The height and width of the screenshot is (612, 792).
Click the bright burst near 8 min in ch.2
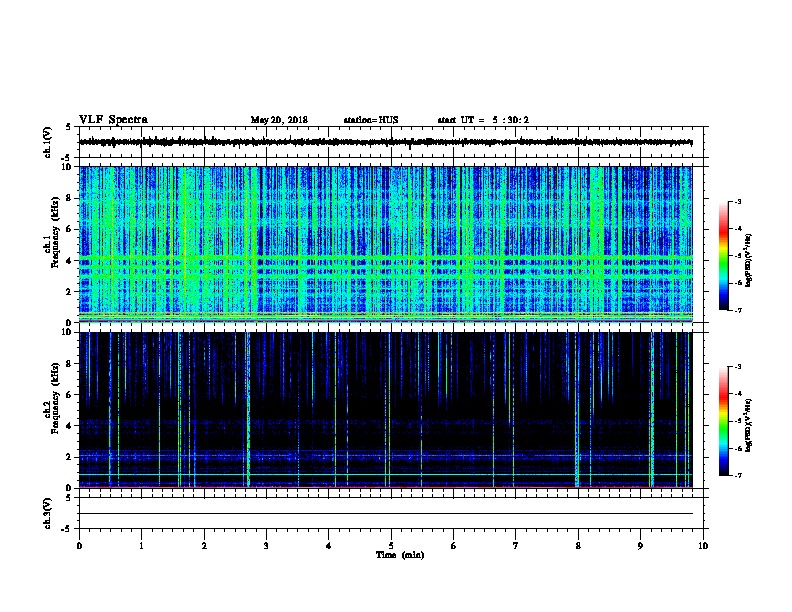click(577, 410)
